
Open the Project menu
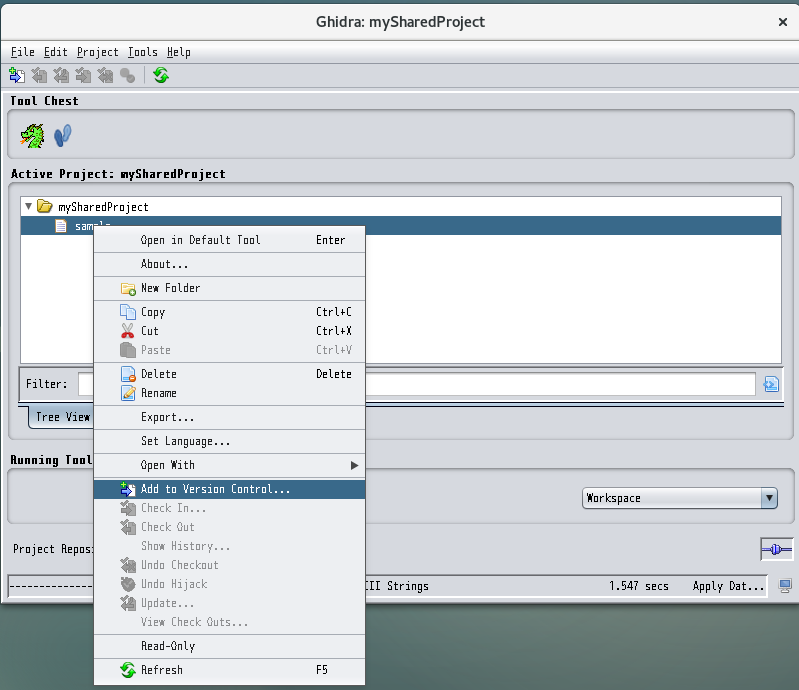97,52
